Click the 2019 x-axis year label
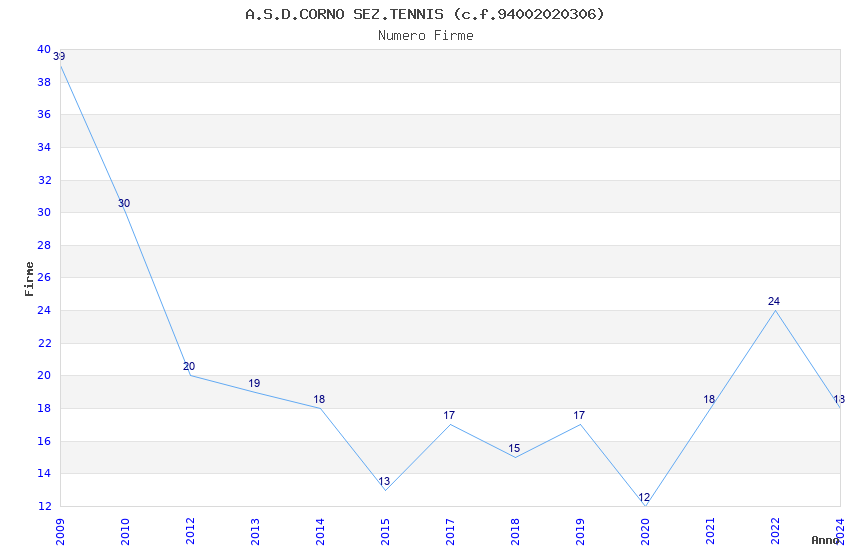Viewport: 850px width, 550px height. coord(580,532)
